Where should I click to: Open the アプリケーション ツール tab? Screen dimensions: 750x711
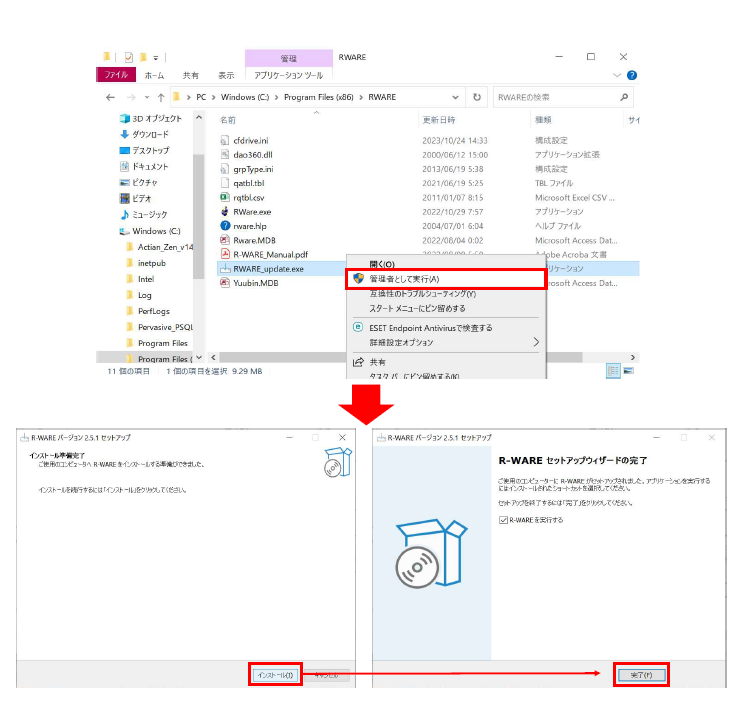coord(288,75)
